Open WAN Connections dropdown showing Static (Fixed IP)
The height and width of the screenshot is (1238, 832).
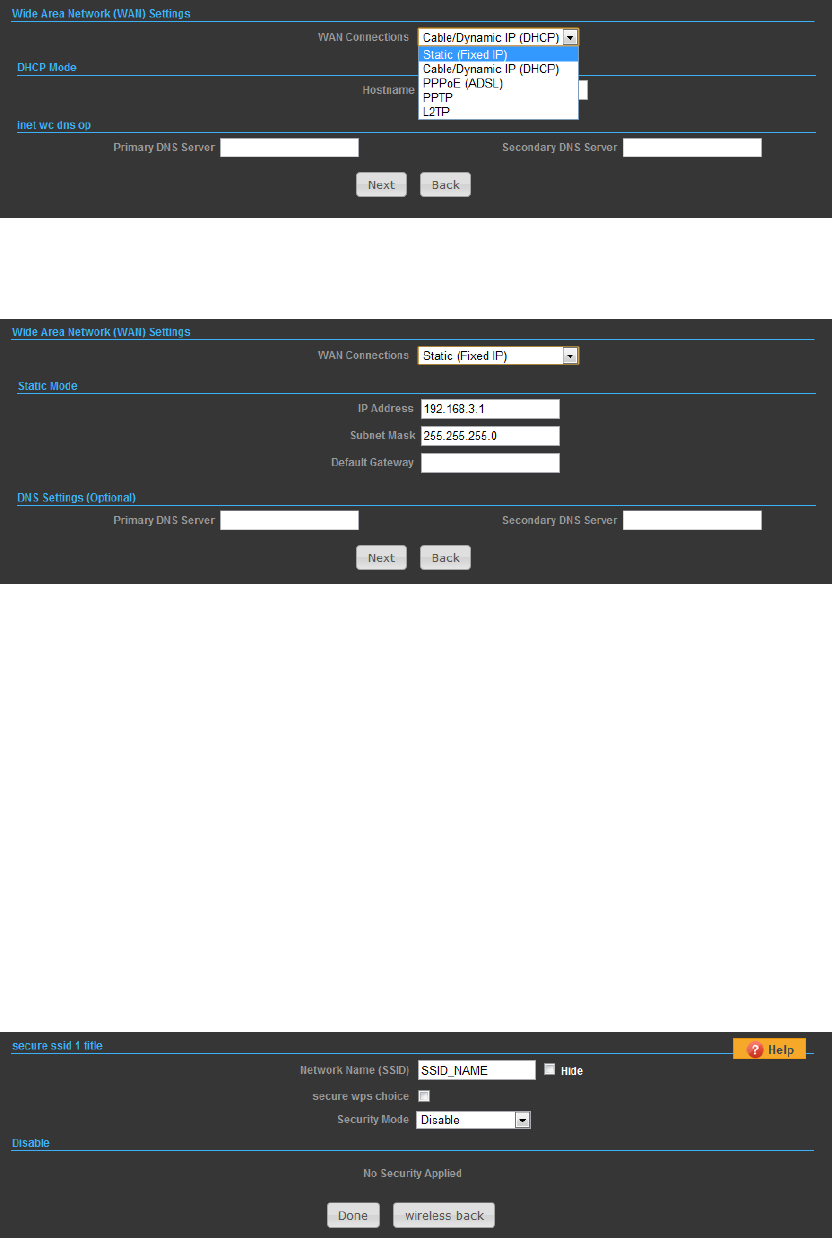click(498, 355)
